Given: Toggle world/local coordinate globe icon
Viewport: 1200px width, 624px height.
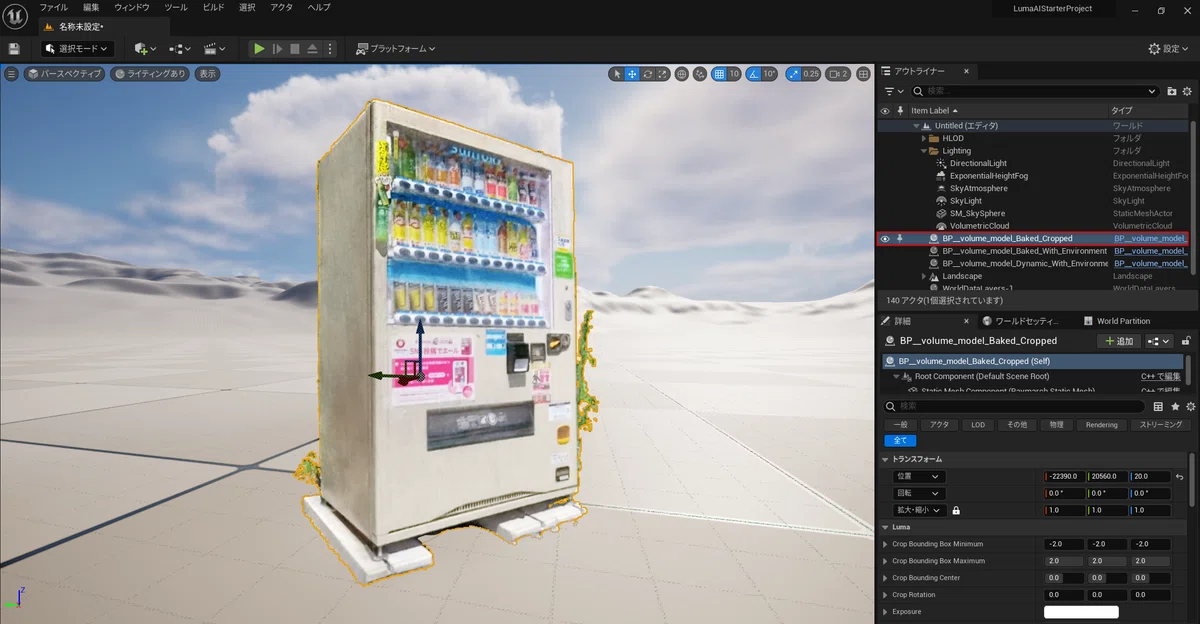Looking at the screenshot, I should click(x=681, y=74).
